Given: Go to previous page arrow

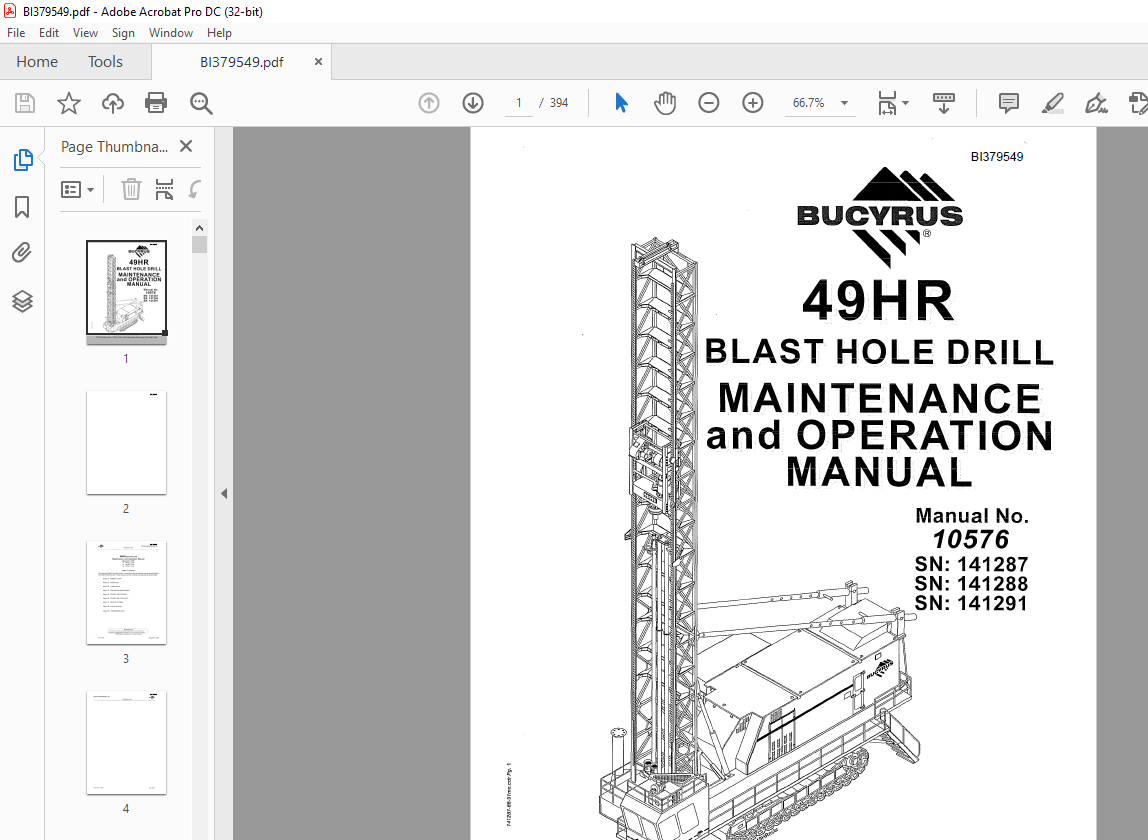Looking at the screenshot, I should click(429, 103).
